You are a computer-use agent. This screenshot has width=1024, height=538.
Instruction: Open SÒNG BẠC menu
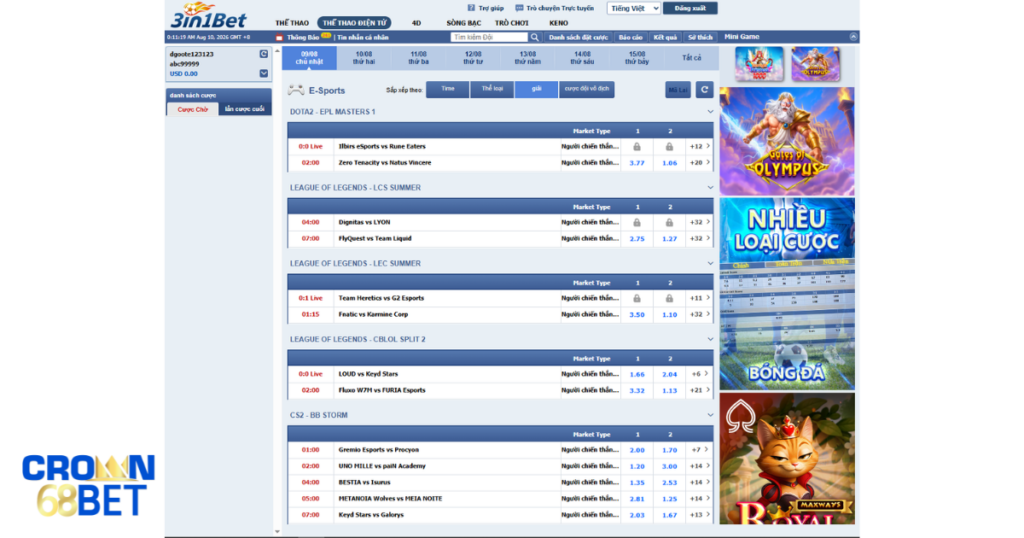click(464, 23)
